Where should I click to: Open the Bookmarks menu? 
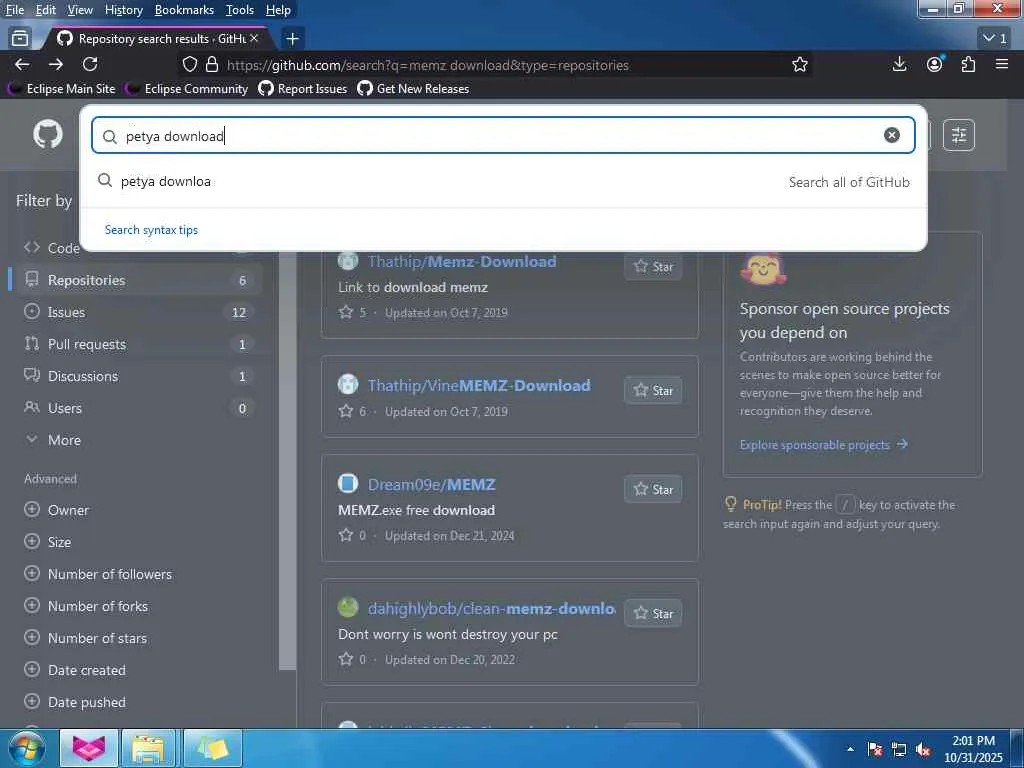click(184, 10)
